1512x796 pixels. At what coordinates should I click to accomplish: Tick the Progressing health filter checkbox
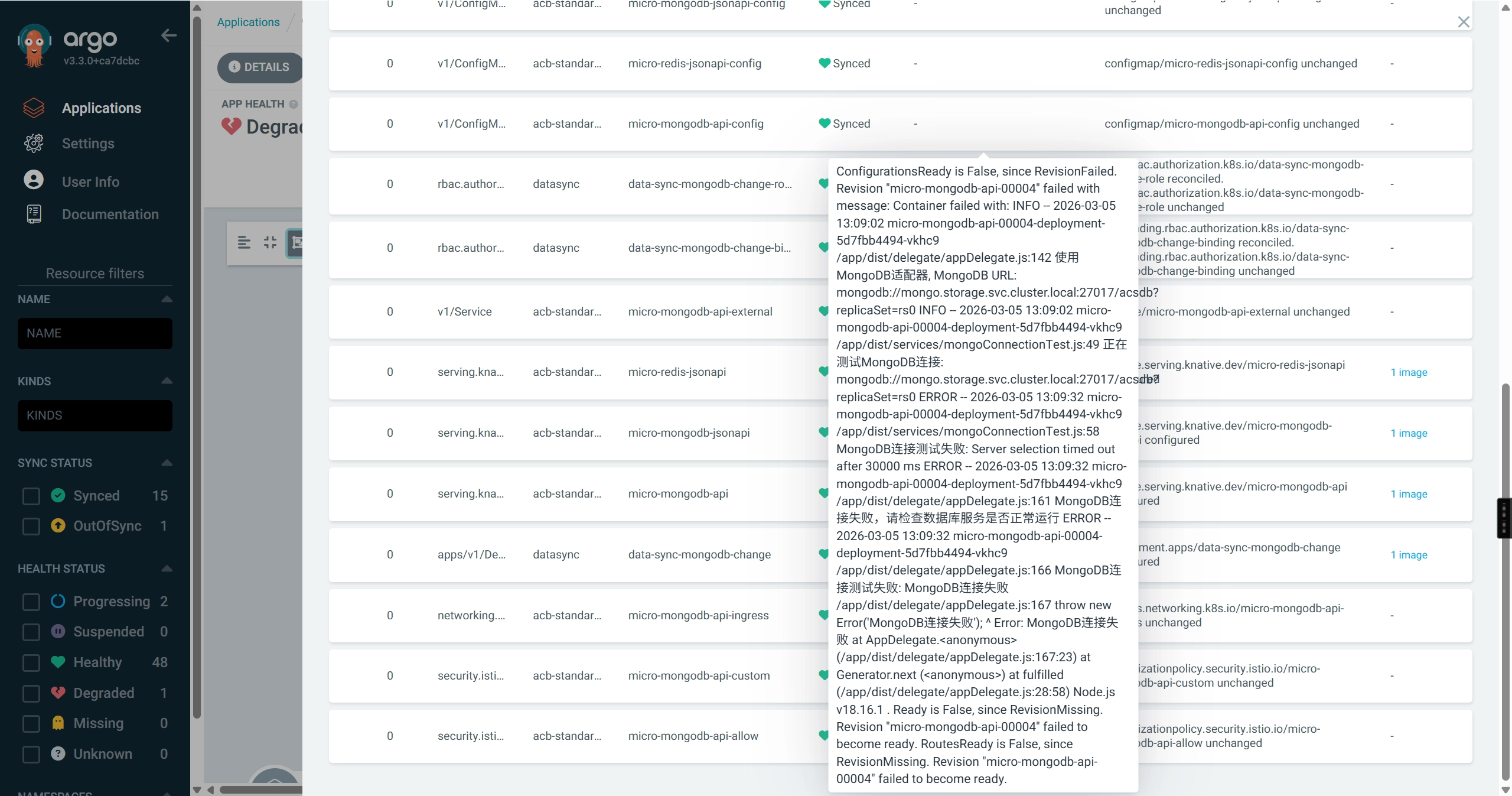(x=31, y=602)
